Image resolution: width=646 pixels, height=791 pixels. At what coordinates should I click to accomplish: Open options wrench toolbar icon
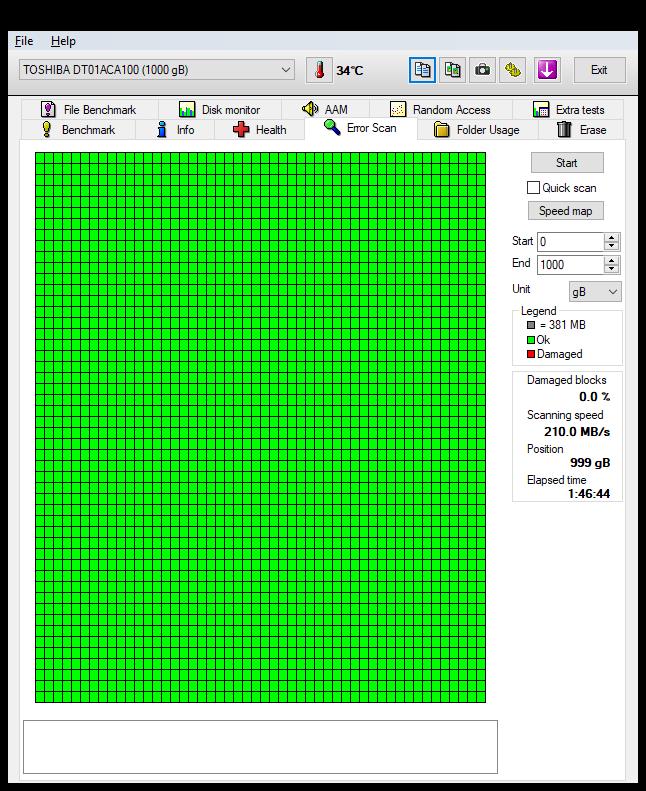pyautogui.click(x=513, y=70)
